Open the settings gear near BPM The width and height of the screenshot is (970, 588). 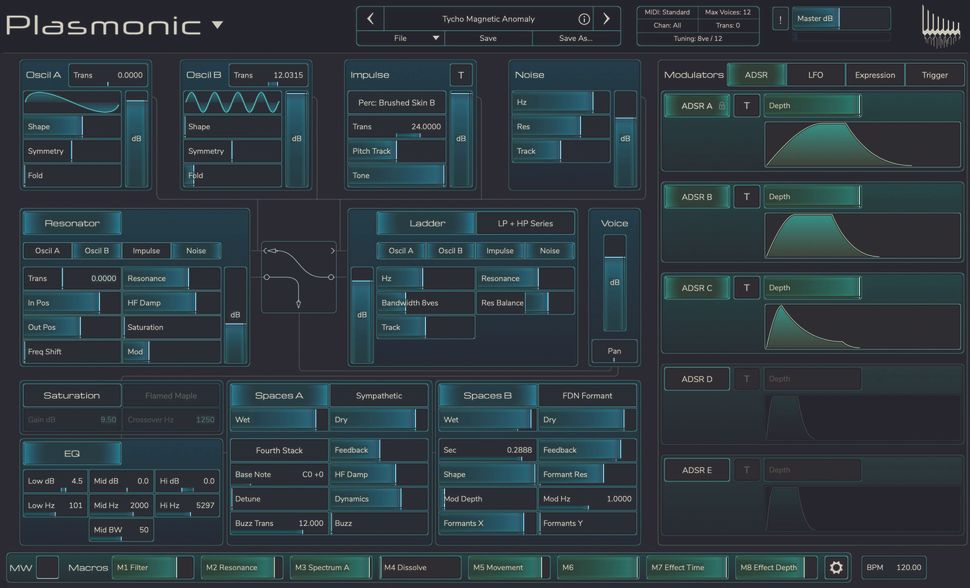(836, 567)
